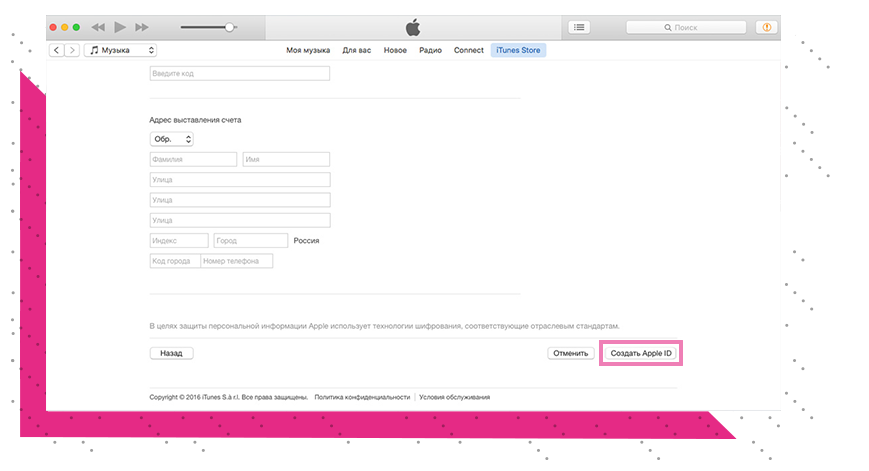
Task: Click the Создать Apple ID button
Action: coord(641,353)
